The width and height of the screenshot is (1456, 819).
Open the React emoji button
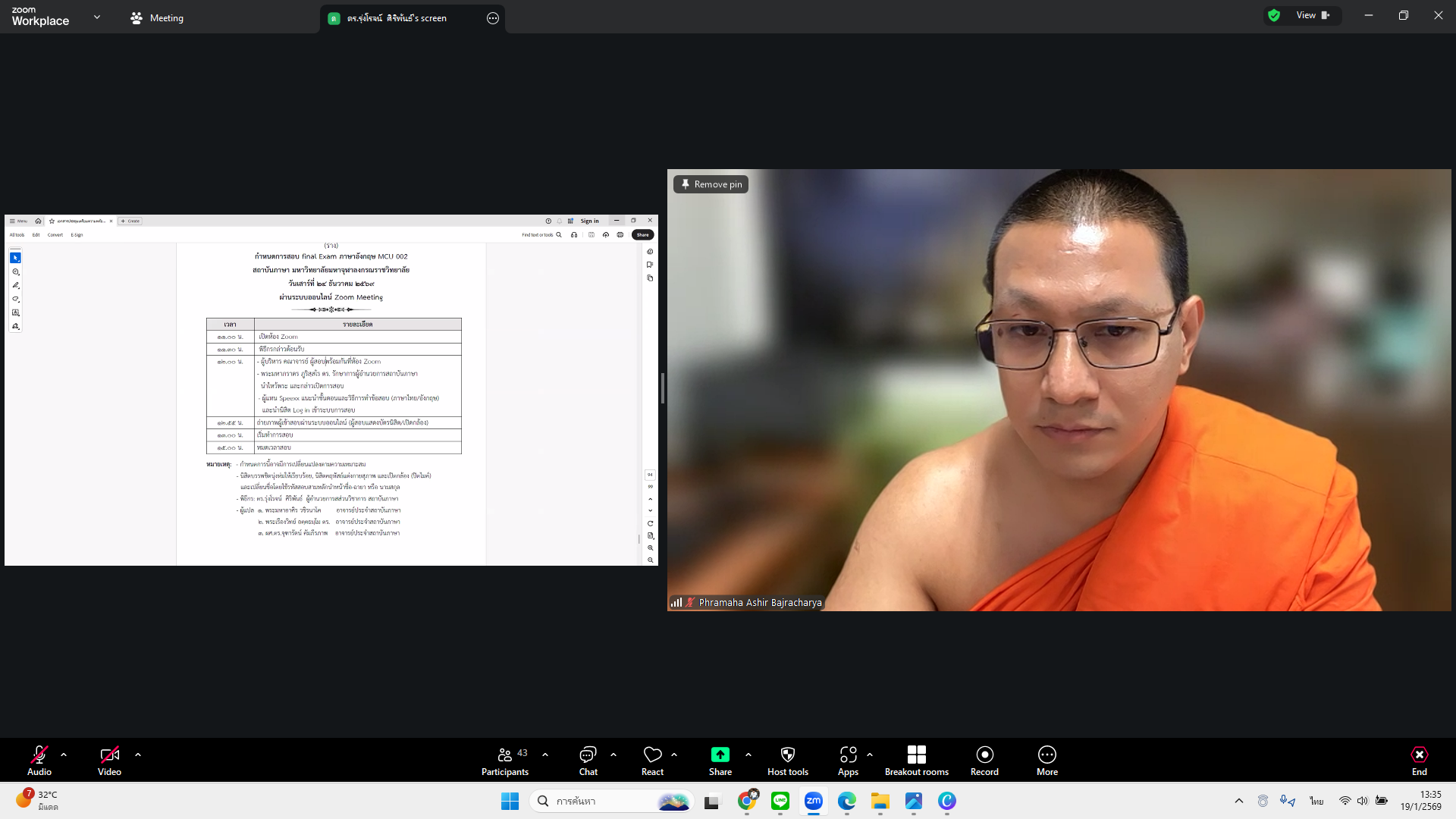[x=652, y=761]
